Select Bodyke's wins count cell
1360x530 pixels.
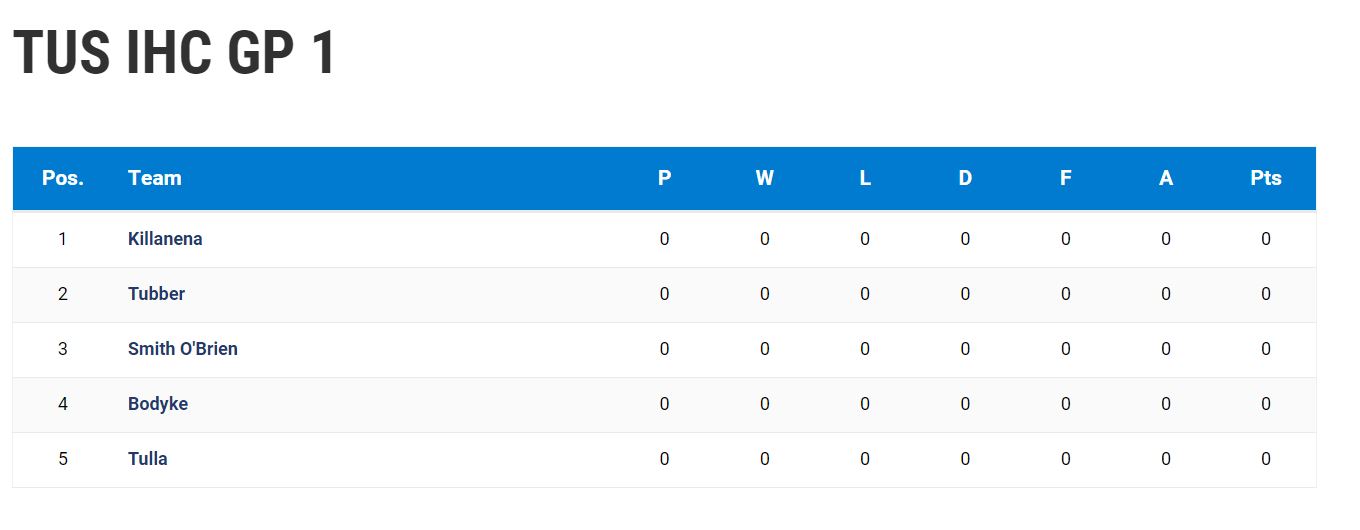764,404
